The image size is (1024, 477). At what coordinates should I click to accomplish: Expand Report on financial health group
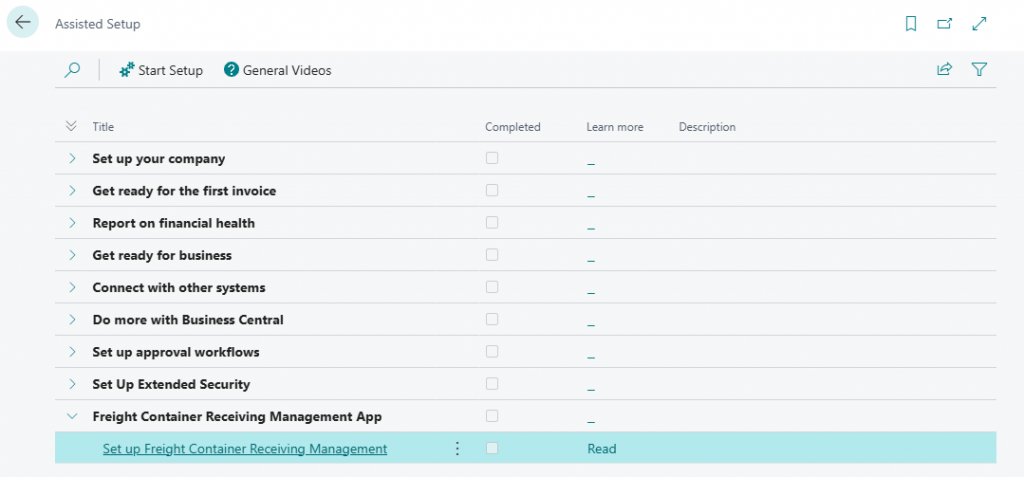coord(72,223)
